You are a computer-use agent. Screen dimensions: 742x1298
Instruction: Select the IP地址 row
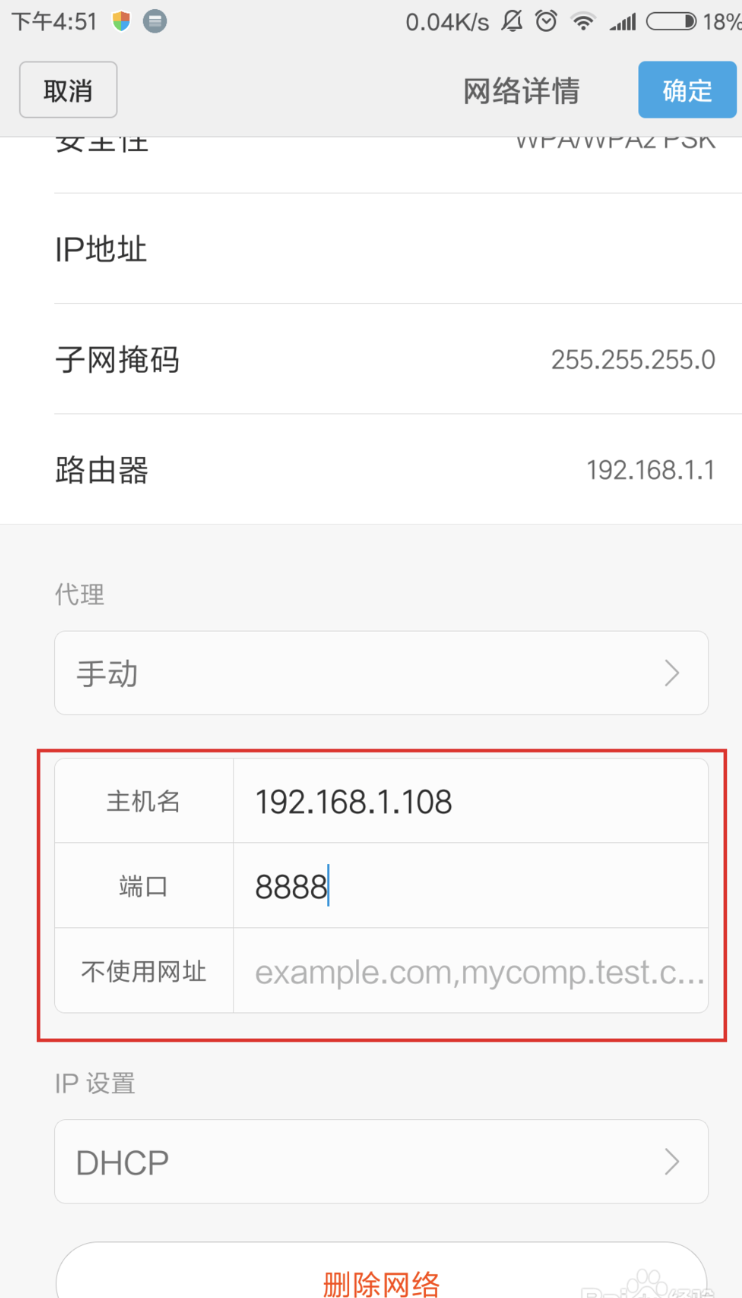tap(385, 249)
